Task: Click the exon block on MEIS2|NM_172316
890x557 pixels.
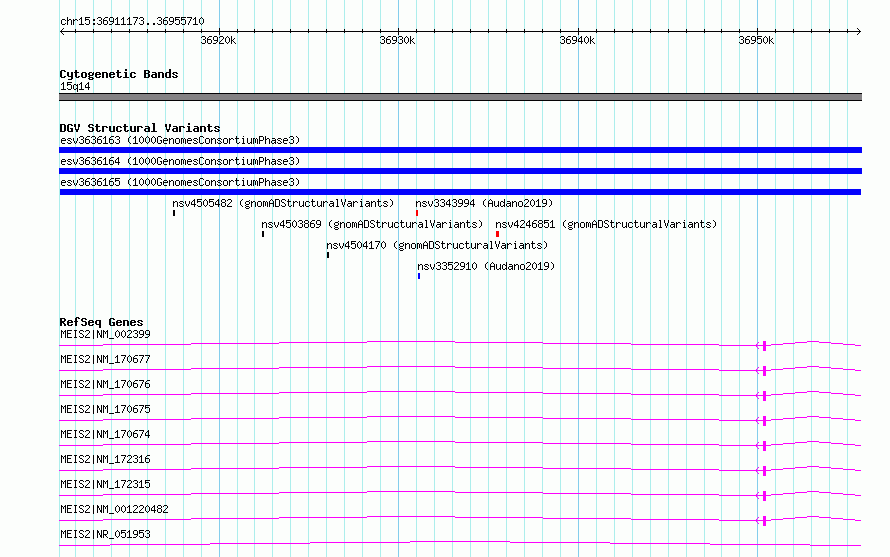Action: (765, 471)
